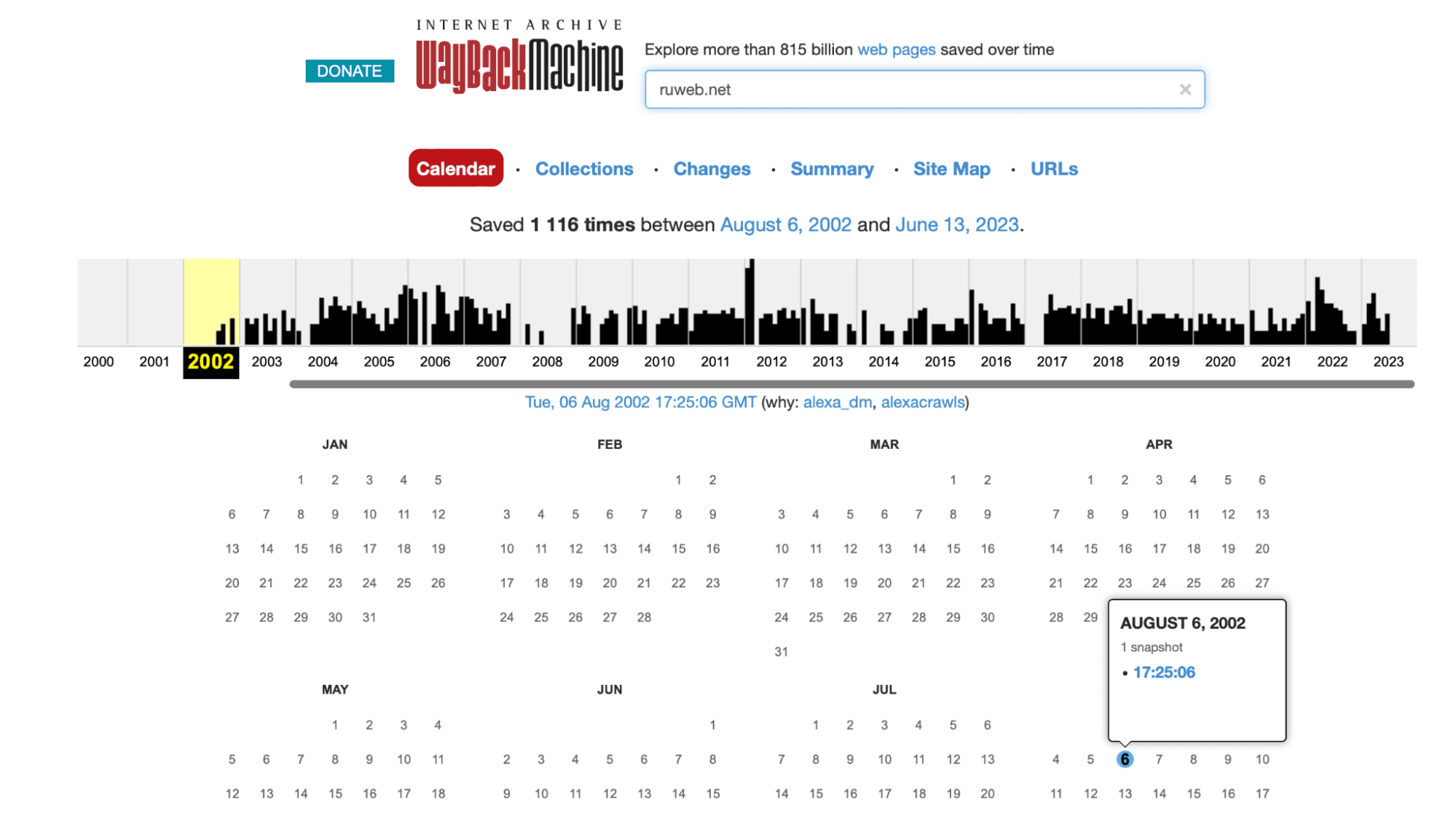Image resolution: width=1456 pixels, height=819 pixels.
Task: Click the DONATE button
Action: point(350,71)
